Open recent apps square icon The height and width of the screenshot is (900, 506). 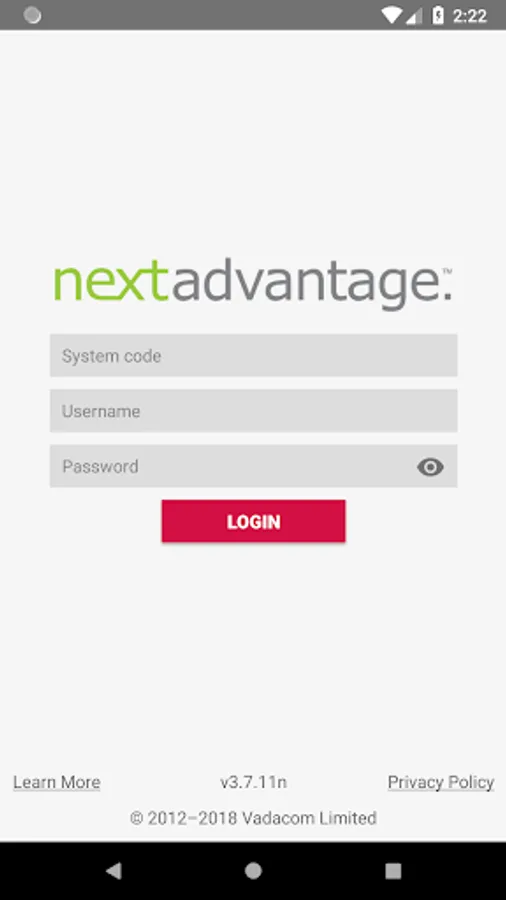click(393, 871)
